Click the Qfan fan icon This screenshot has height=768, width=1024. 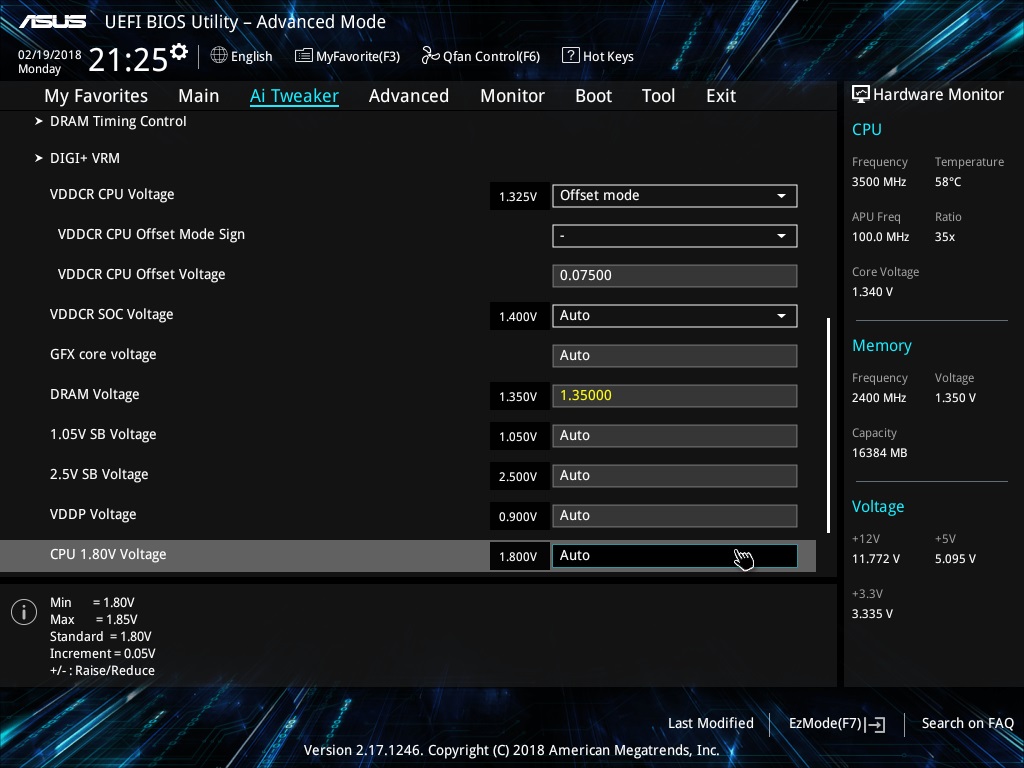click(430, 56)
